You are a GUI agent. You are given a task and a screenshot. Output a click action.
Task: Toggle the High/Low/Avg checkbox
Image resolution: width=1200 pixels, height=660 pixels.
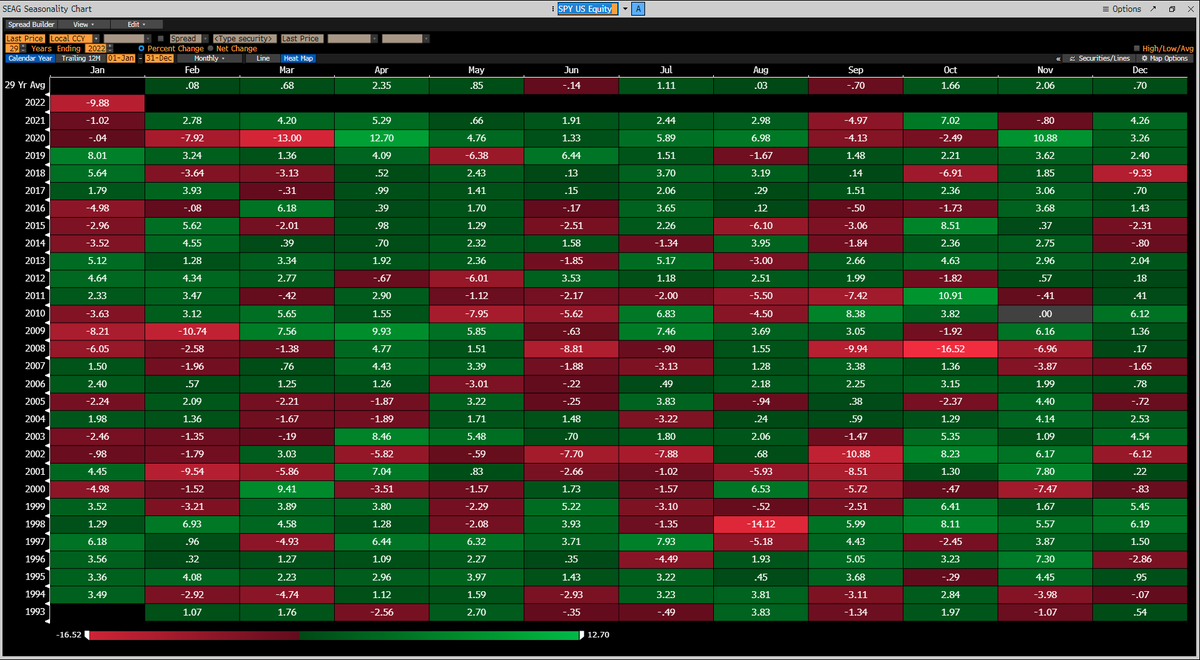tap(1136, 48)
